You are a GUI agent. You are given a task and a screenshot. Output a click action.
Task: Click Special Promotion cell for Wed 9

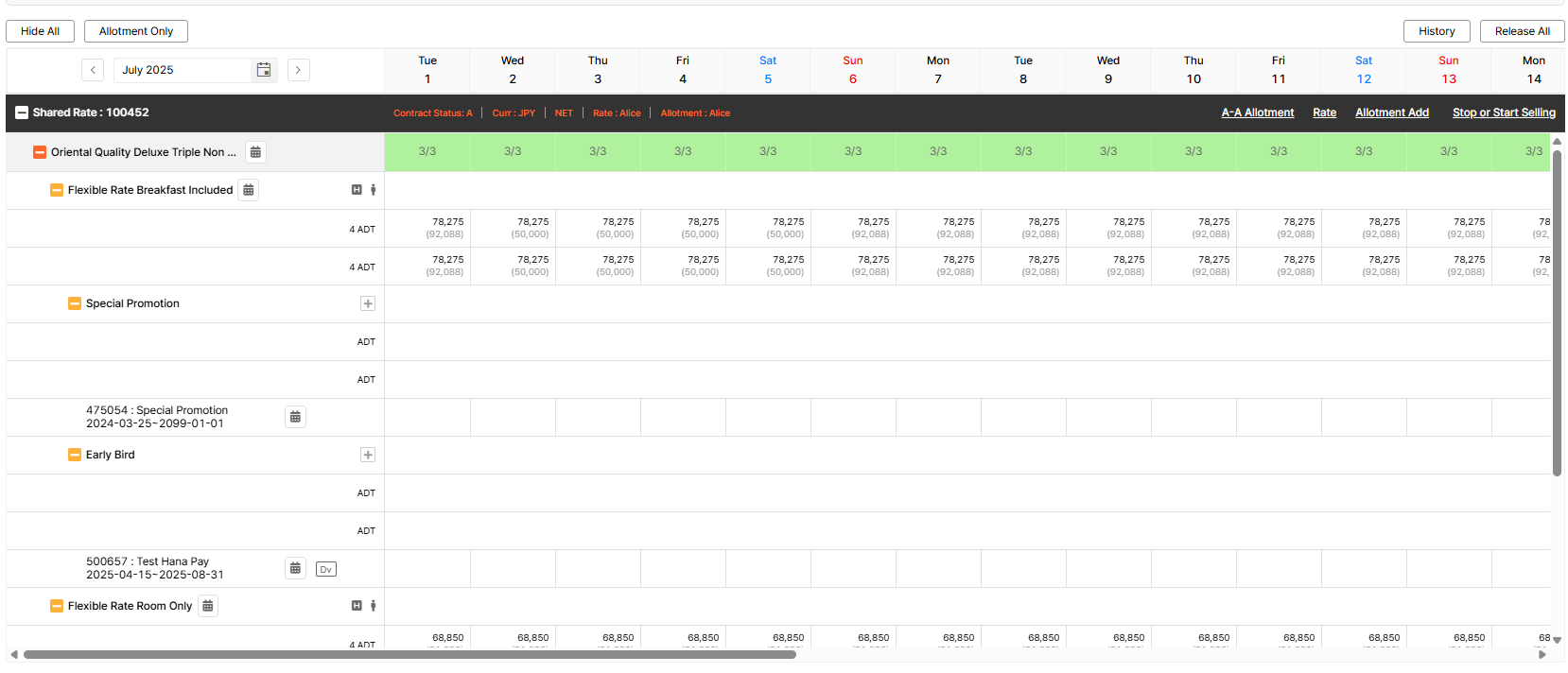(1108, 417)
